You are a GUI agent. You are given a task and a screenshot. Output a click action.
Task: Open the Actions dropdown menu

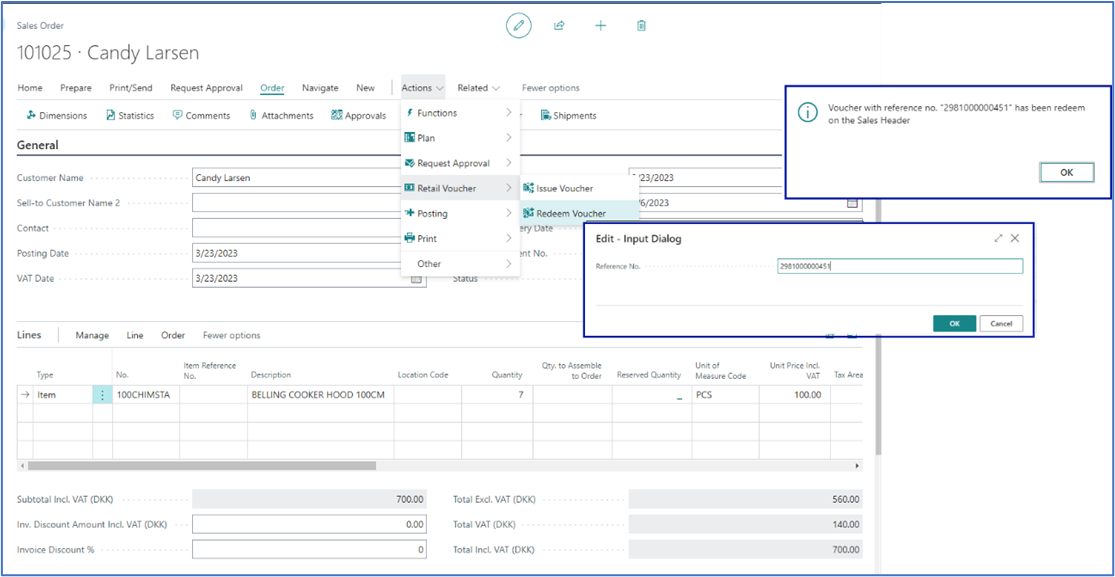(x=423, y=88)
